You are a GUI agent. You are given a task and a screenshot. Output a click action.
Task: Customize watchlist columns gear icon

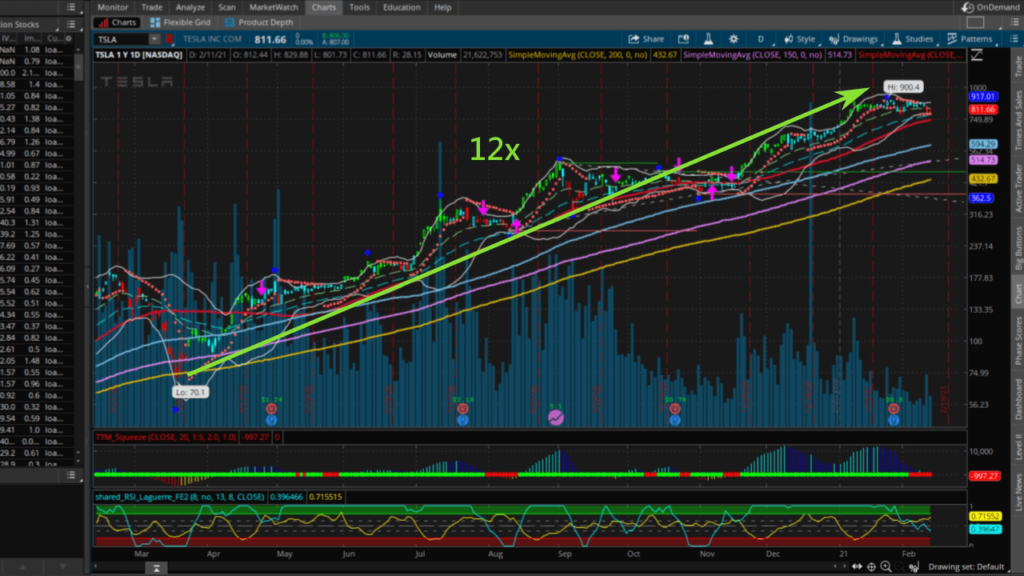pos(69,39)
